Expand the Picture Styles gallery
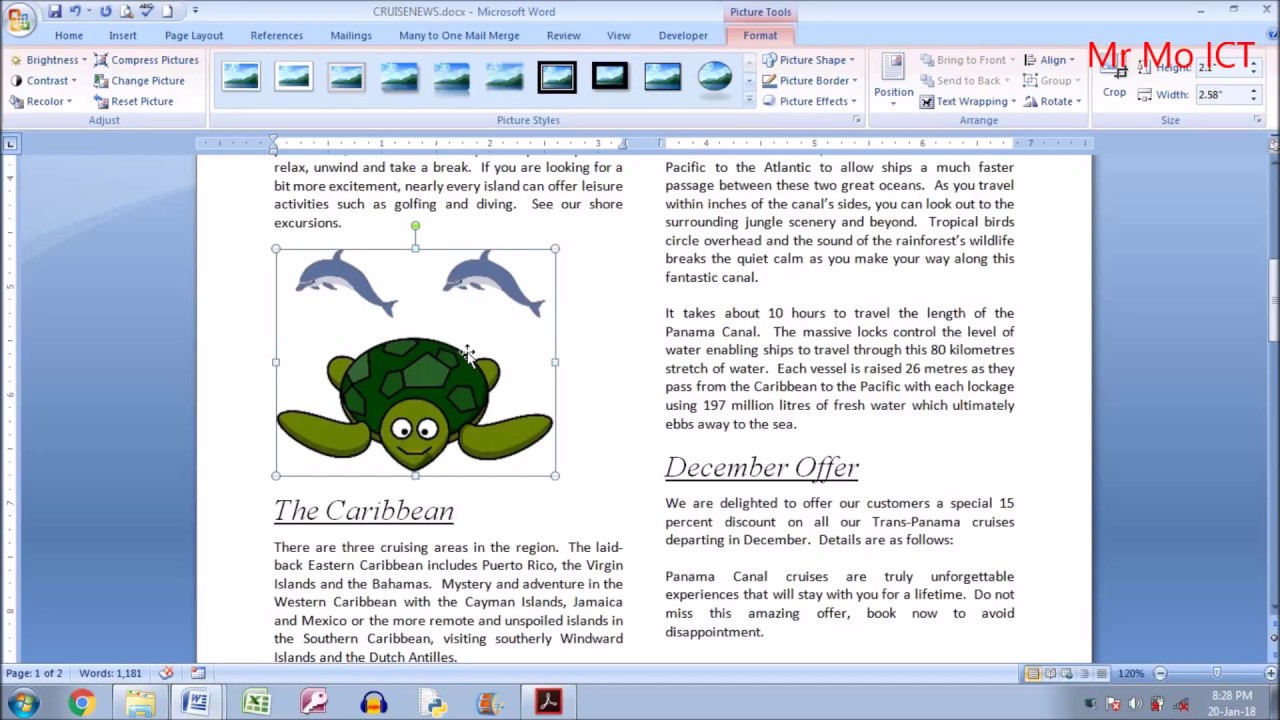1280x720 pixels. [749, 101]
